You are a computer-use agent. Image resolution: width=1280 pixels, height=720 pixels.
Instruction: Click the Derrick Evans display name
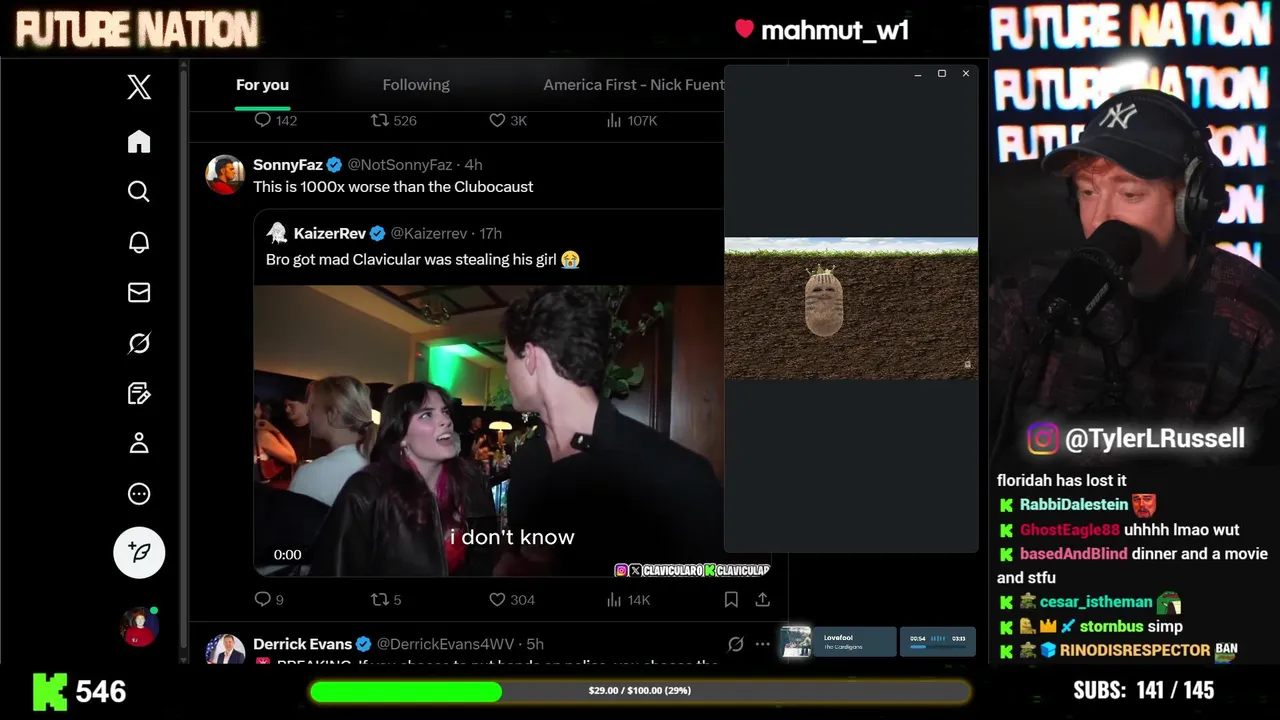[x=302, y=644]
